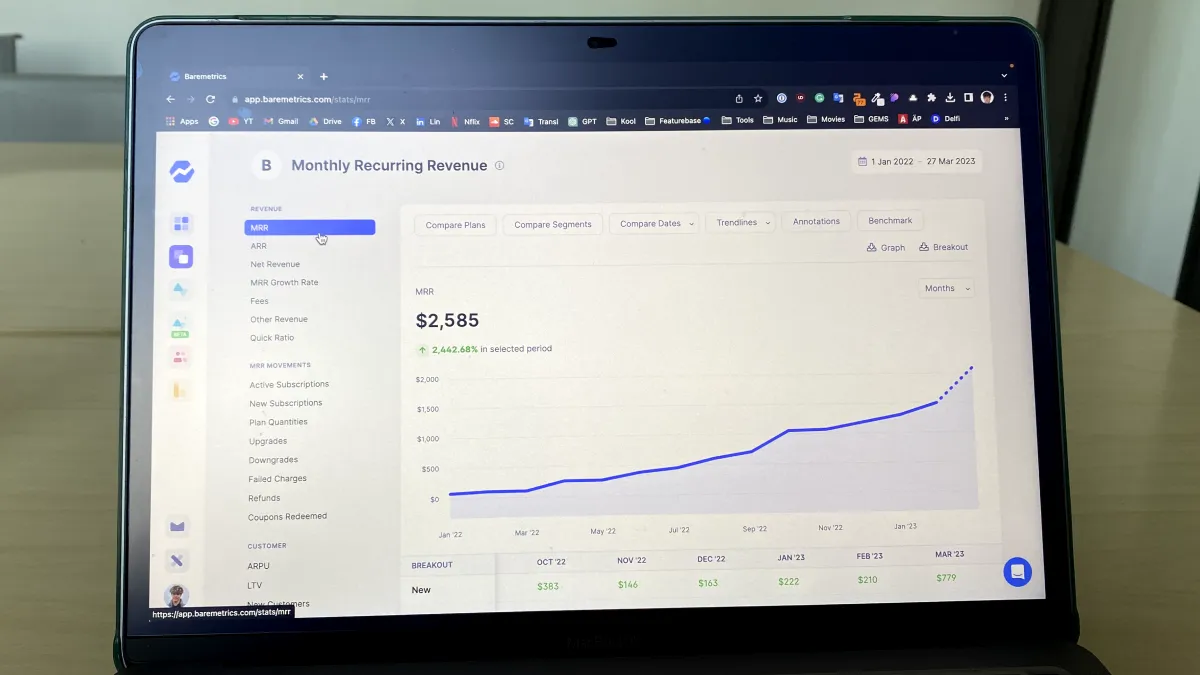
Task: Open the Months interval dropdown
Action: pyautogui.click(x=945, y=288)
